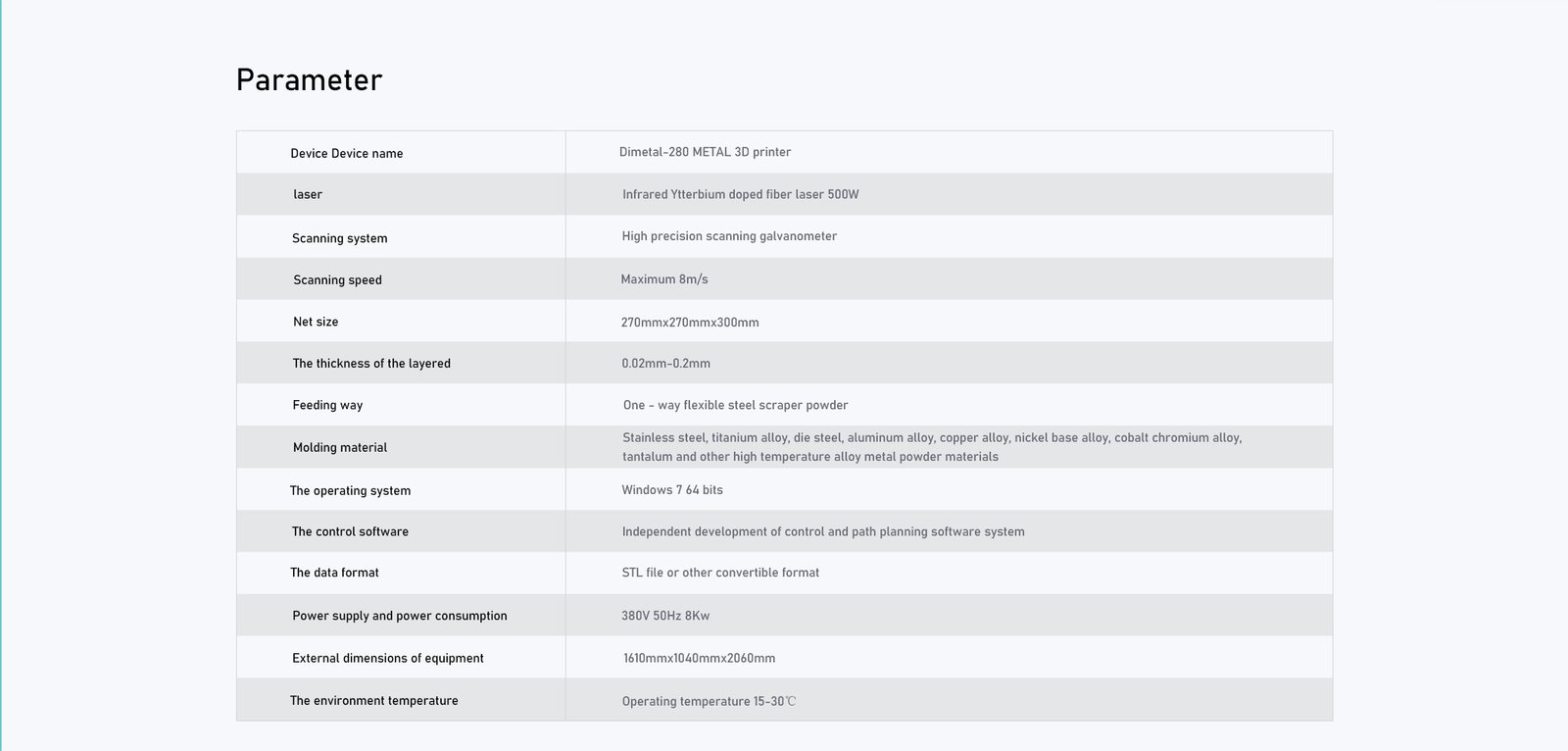This screenshot has height=751, width=1568.
Task: Click the control software label
Action: pos(350,531)
